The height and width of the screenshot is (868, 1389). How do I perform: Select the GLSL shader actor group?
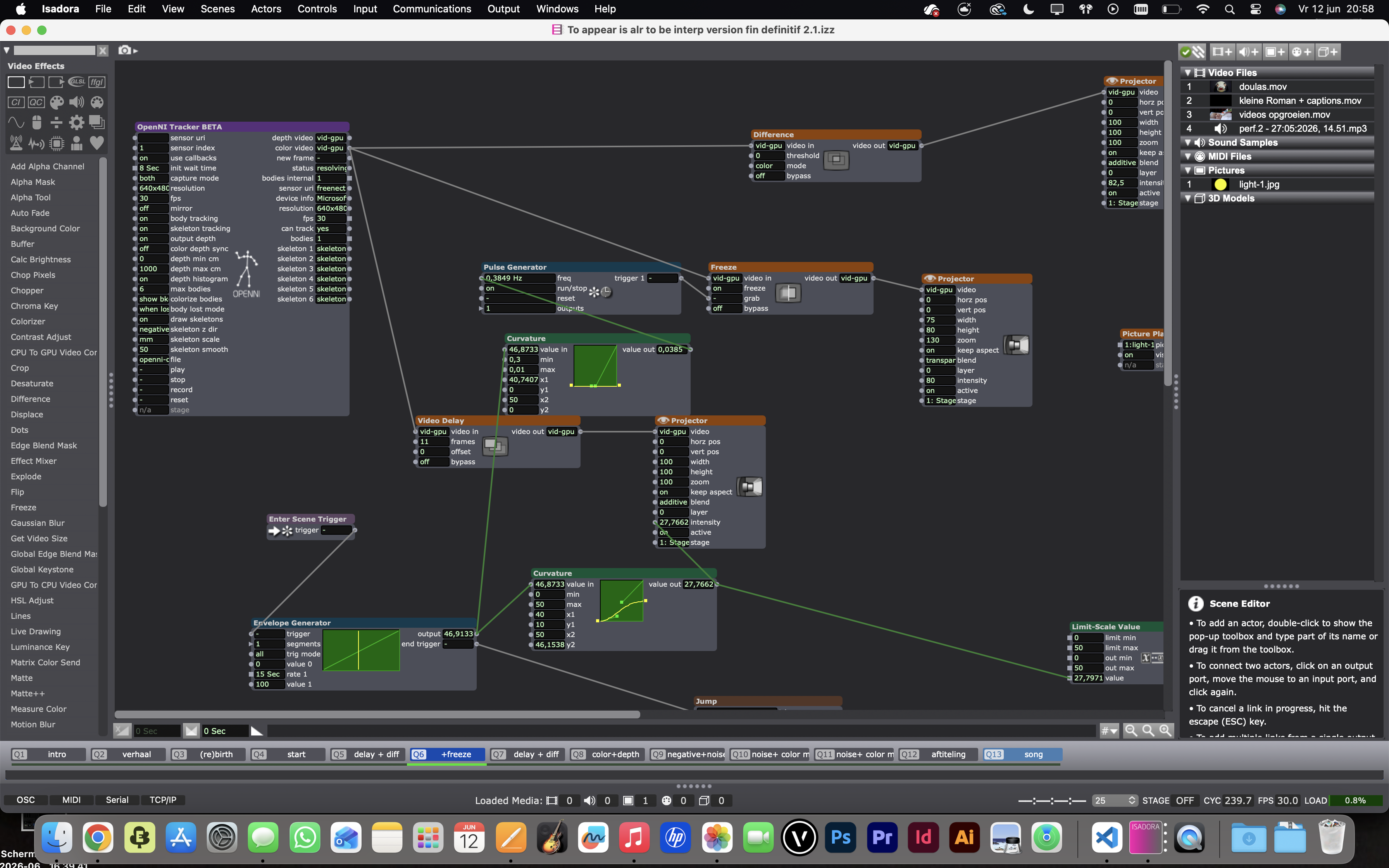coord(76,81)
